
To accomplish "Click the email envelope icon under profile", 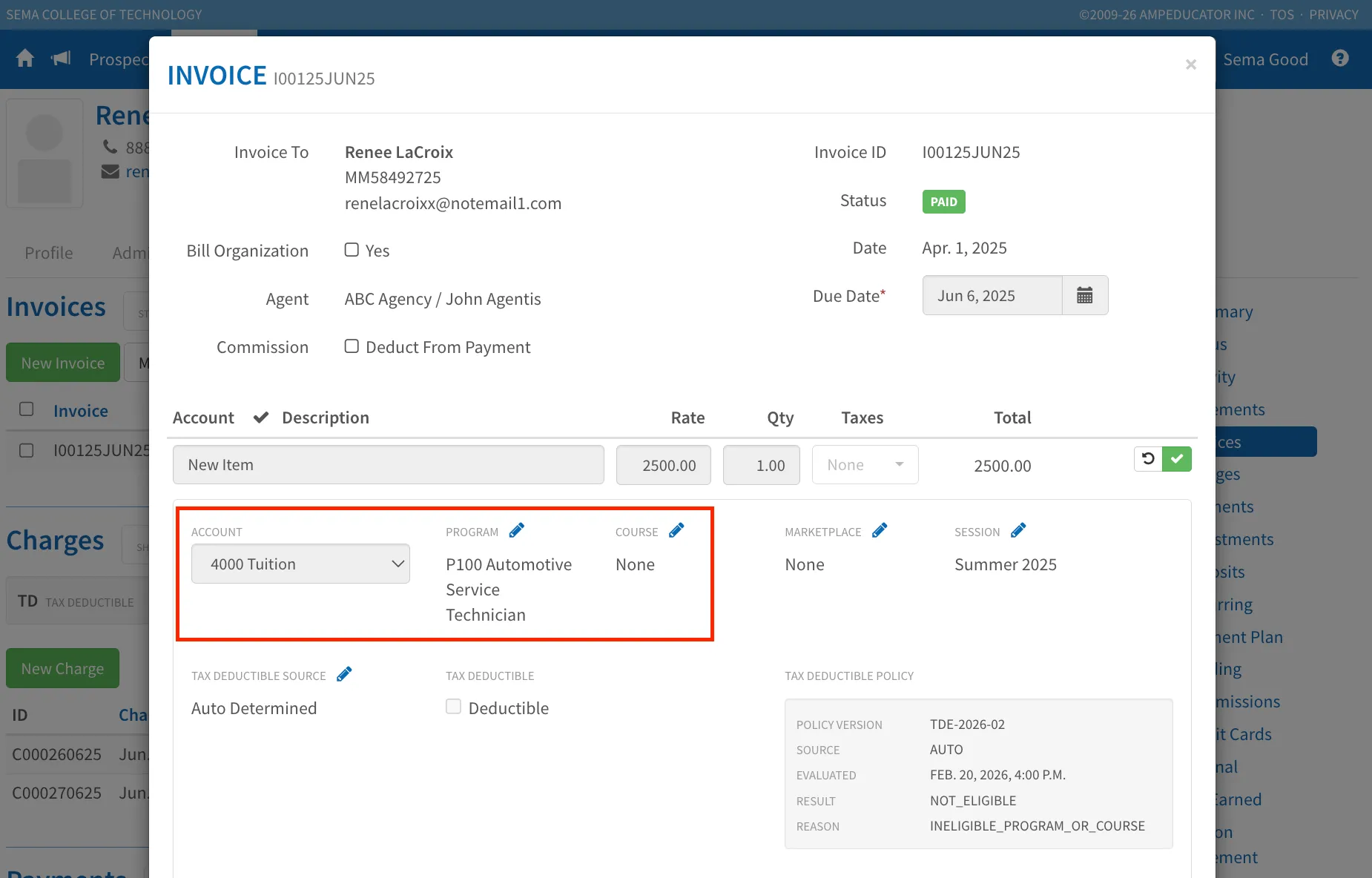I will [x=111, y=172].
